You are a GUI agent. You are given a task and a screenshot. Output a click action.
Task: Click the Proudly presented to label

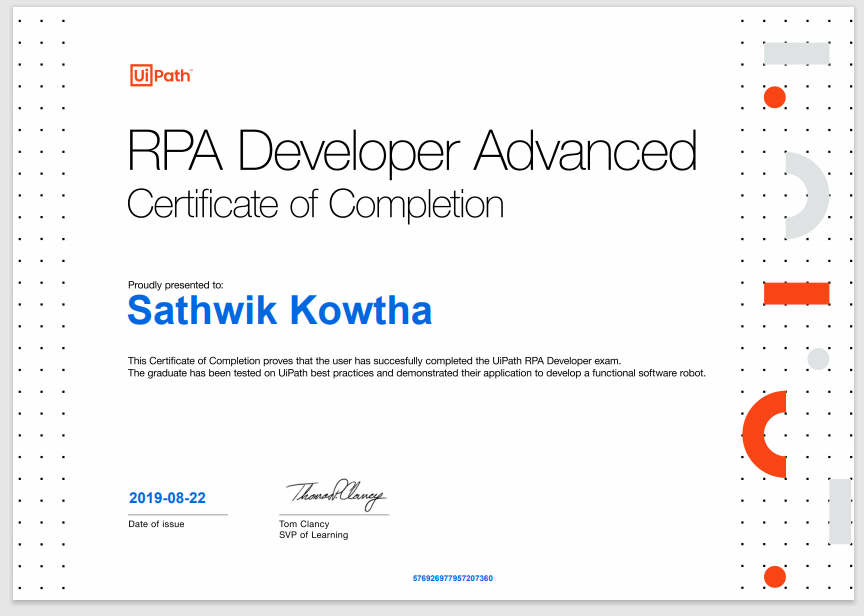pos(175,285)
